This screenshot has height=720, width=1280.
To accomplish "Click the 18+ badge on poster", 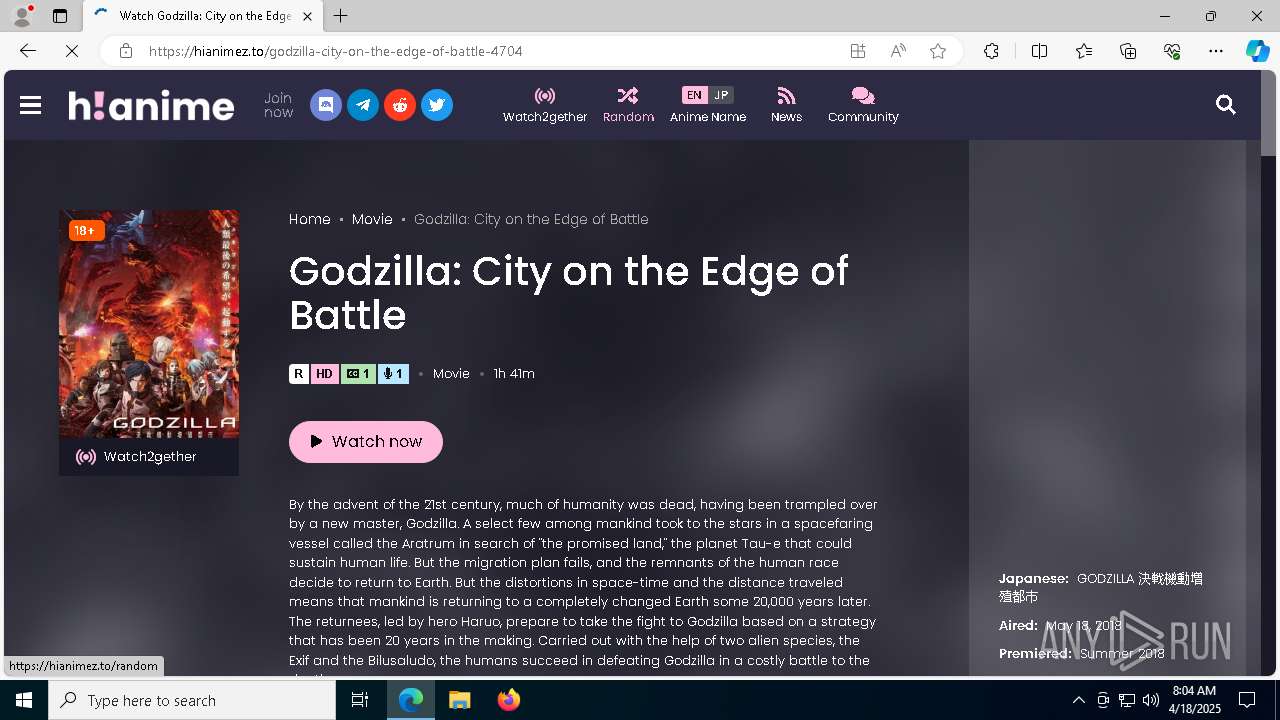I will 86,231.
